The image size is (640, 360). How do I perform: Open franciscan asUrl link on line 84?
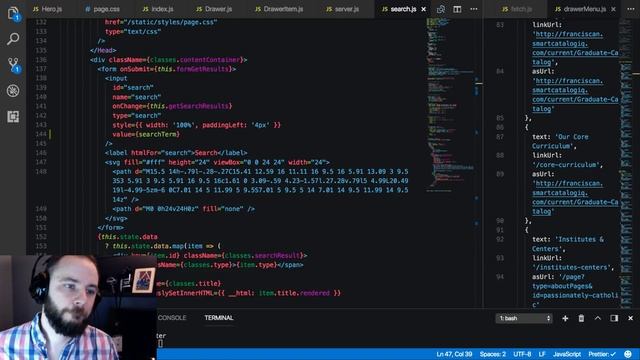point(575,95)
